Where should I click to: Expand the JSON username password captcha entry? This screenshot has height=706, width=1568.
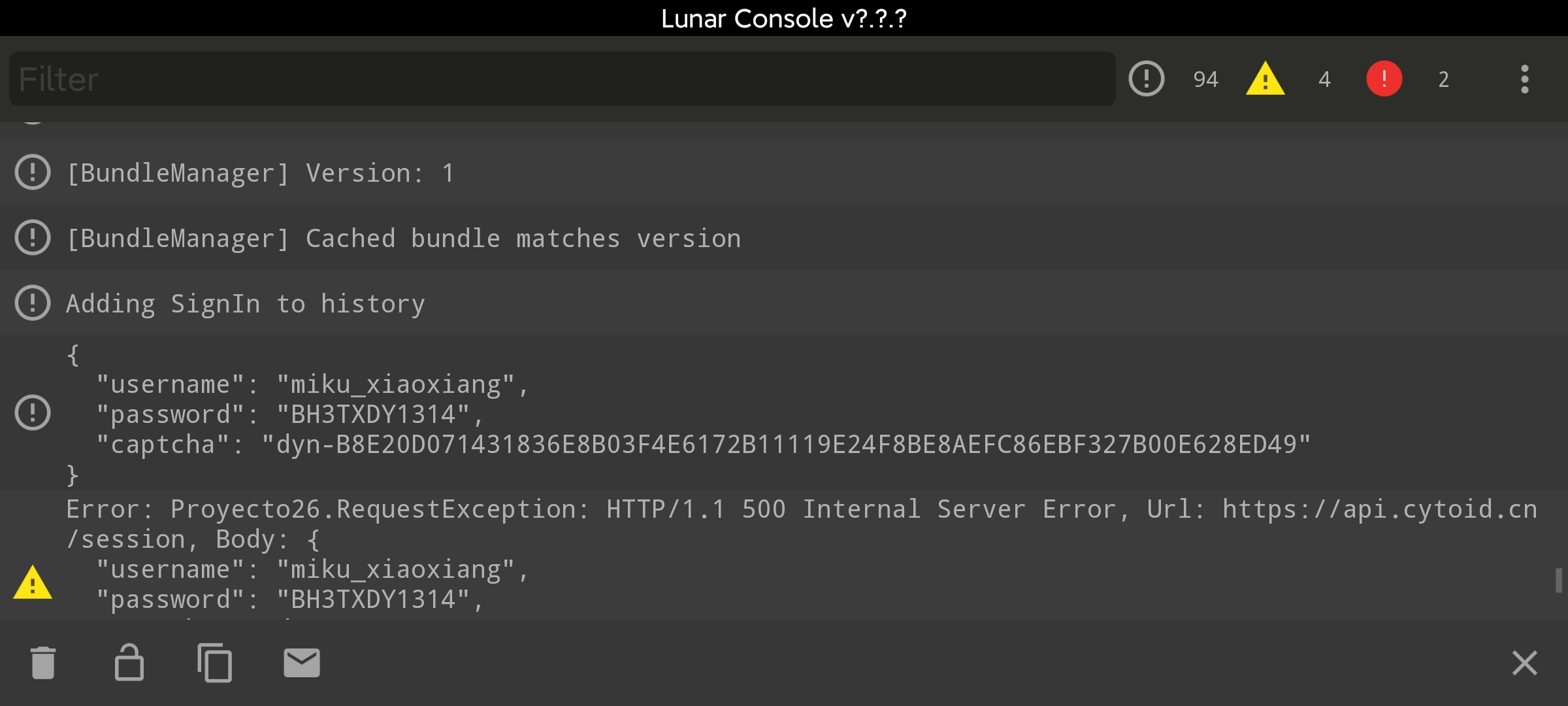784,413
